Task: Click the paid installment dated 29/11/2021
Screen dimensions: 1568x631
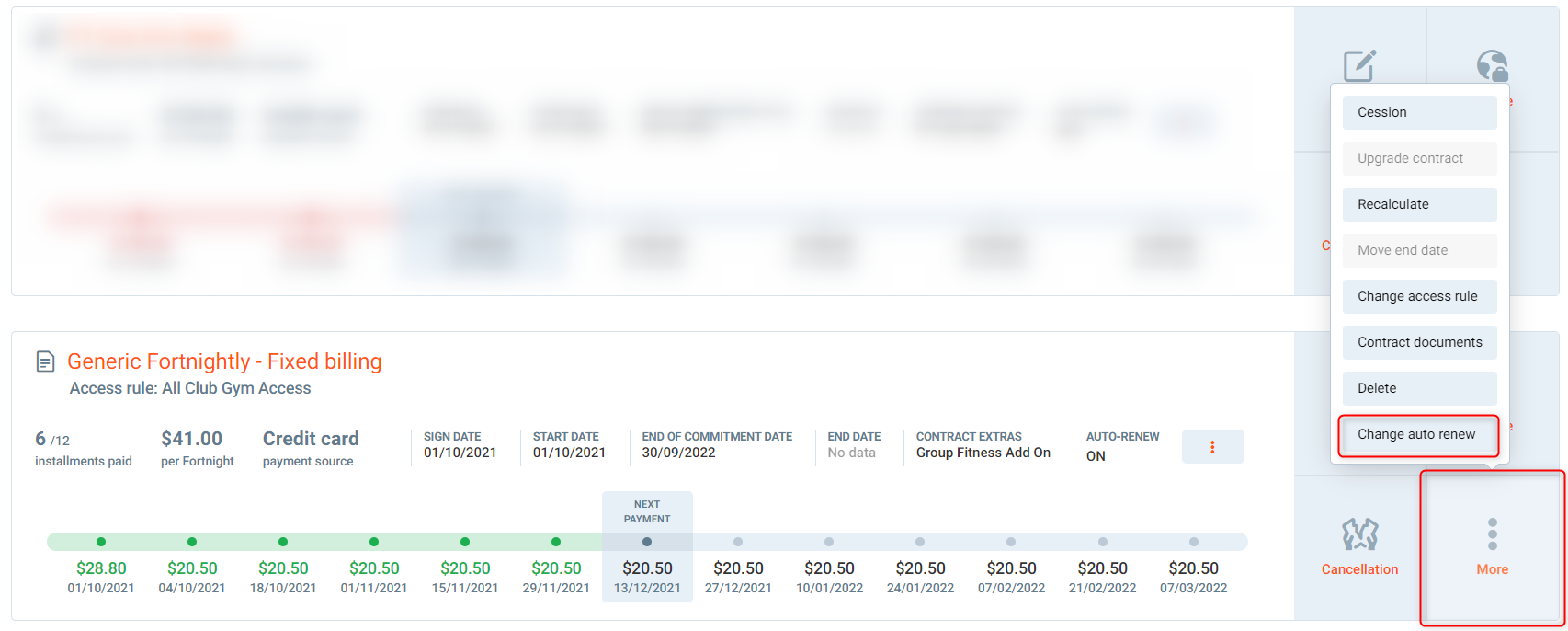Action: coord(556,568)
